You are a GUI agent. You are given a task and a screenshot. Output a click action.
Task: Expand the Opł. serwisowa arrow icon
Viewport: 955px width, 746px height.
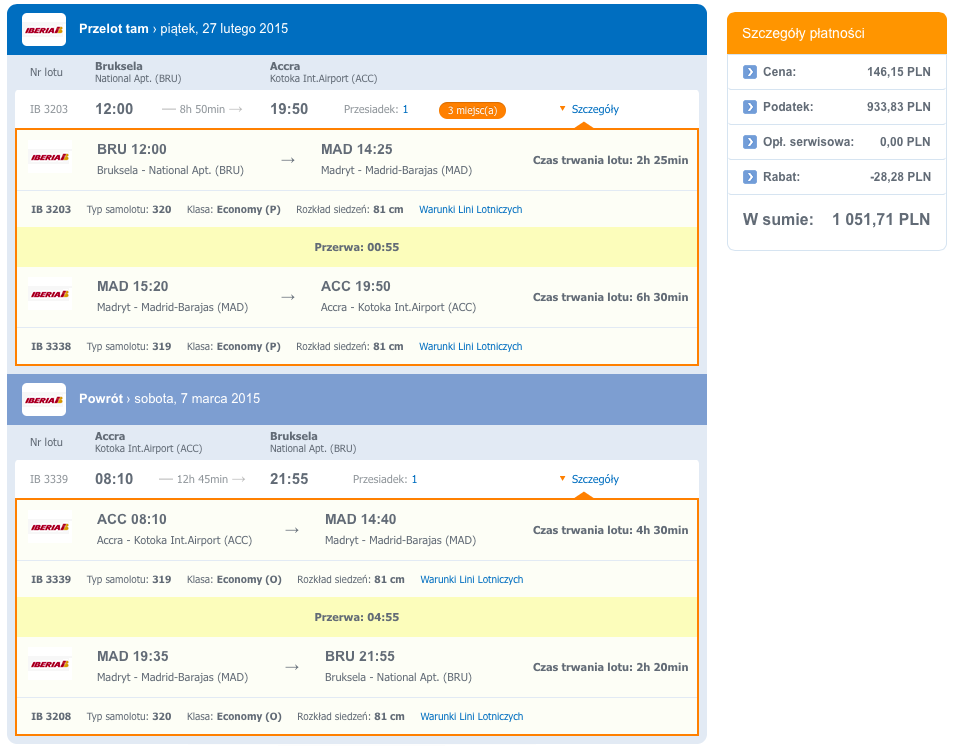click(749, 142)
